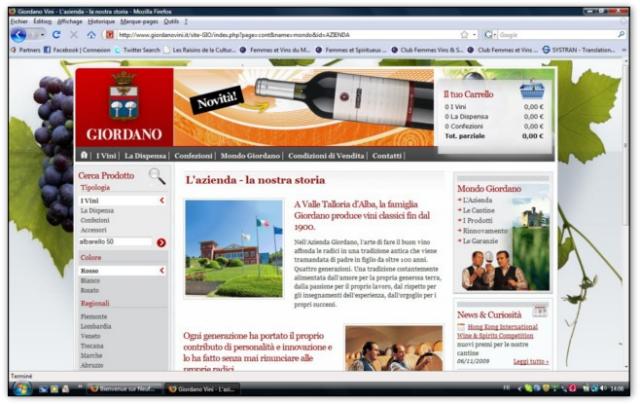The width and height of the screenshot is (640, 404).
Task: Open the Condizioni di Vendita tab
Action: (326, 155)
